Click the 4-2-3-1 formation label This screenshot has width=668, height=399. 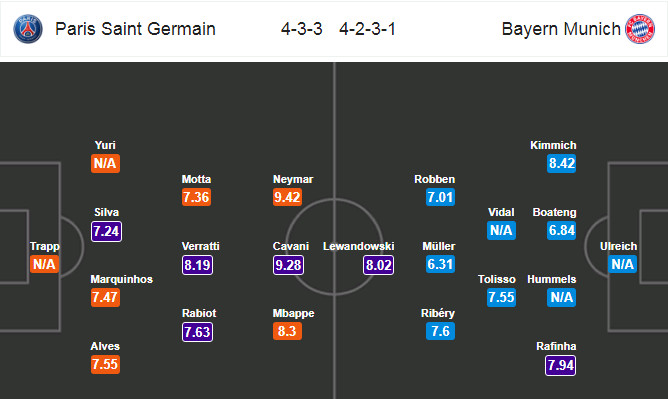coord(367,29)
